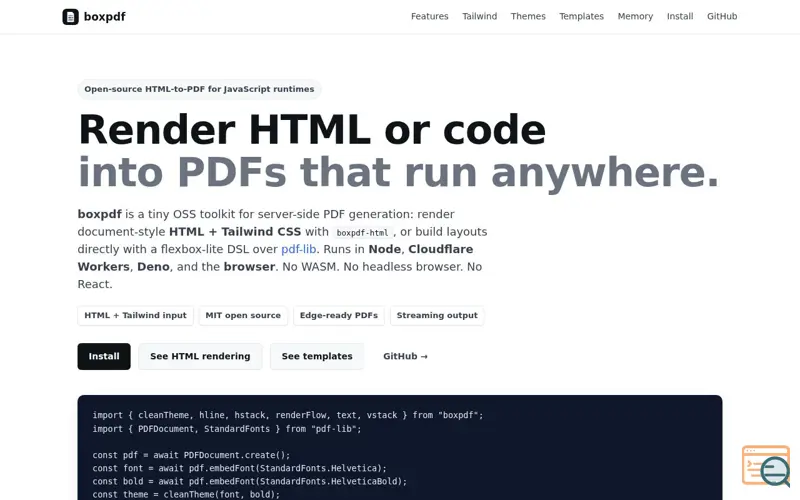Click the import PDFDocument code line
This screenshot has height=500, width=800.
tap(227, 429)
